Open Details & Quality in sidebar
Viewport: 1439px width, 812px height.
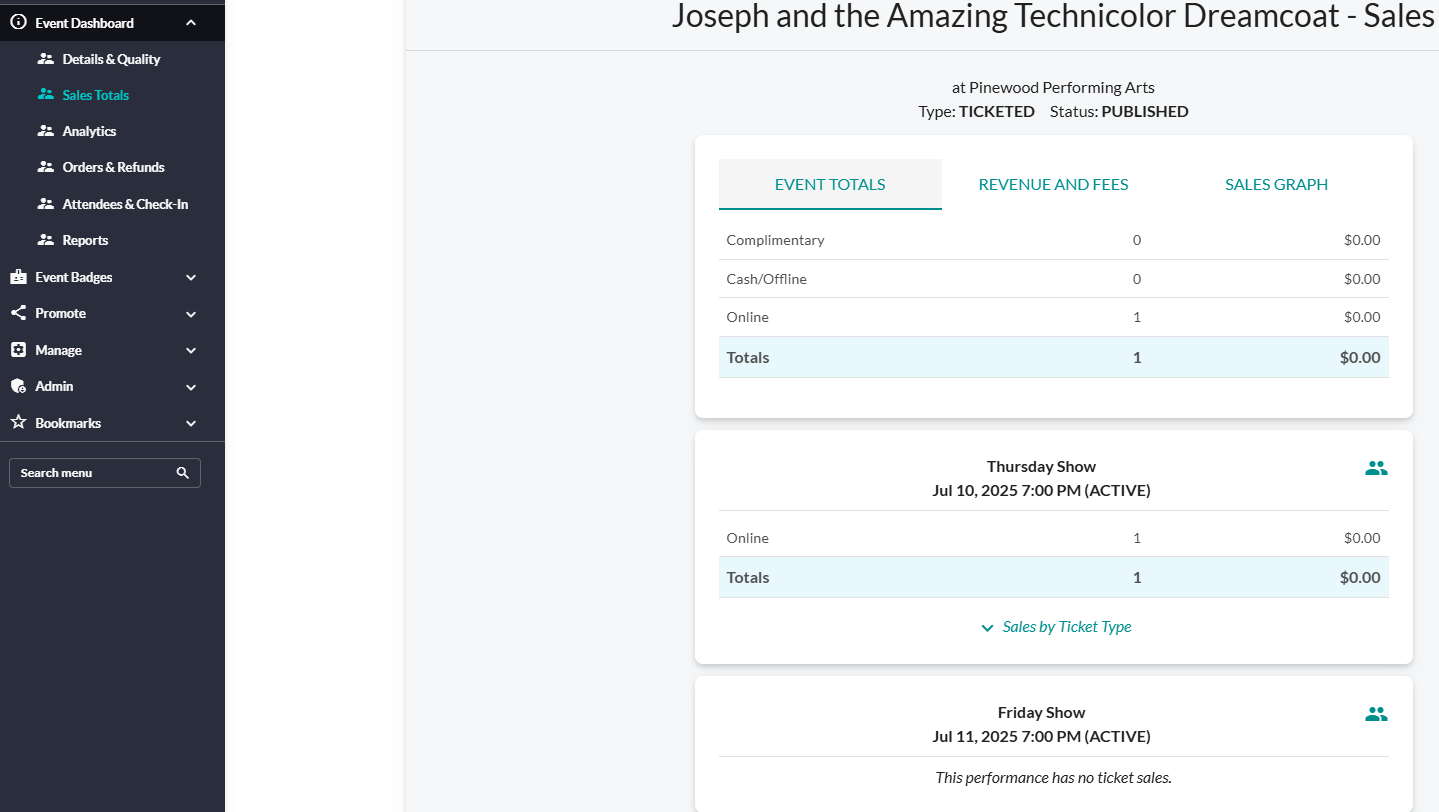[111, 59]
